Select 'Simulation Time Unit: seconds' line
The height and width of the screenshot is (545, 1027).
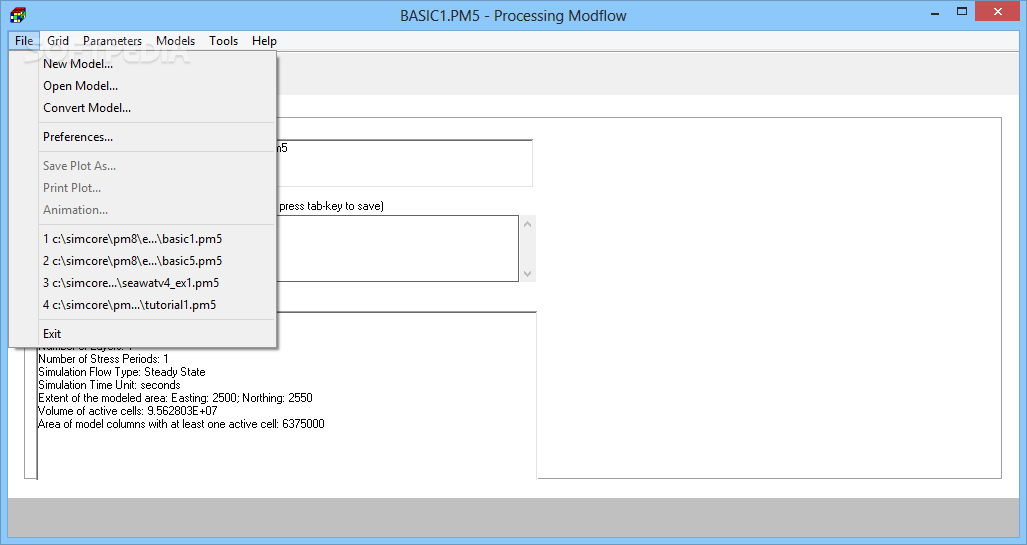109,385
